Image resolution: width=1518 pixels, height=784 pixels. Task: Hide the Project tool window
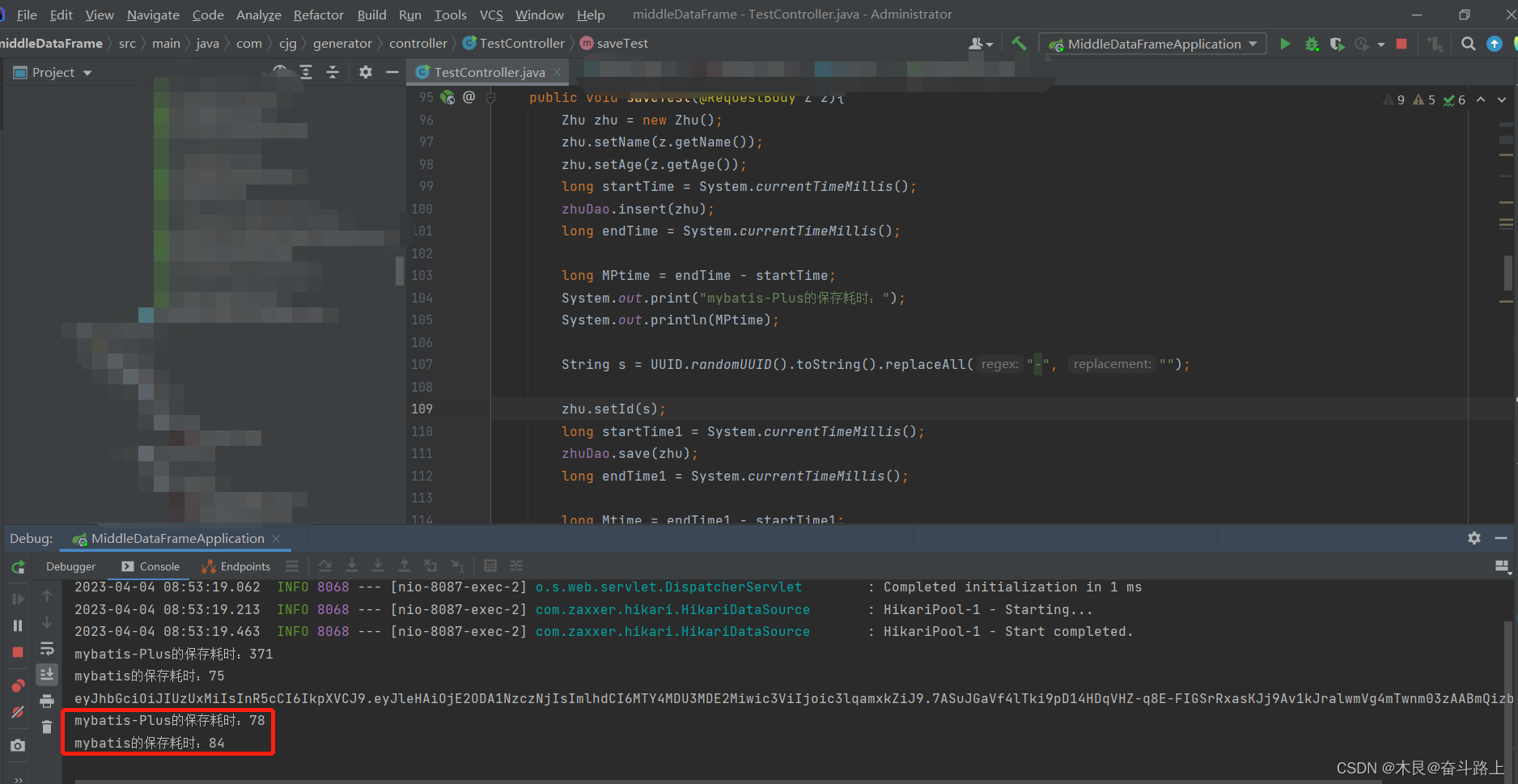(392, 72)
